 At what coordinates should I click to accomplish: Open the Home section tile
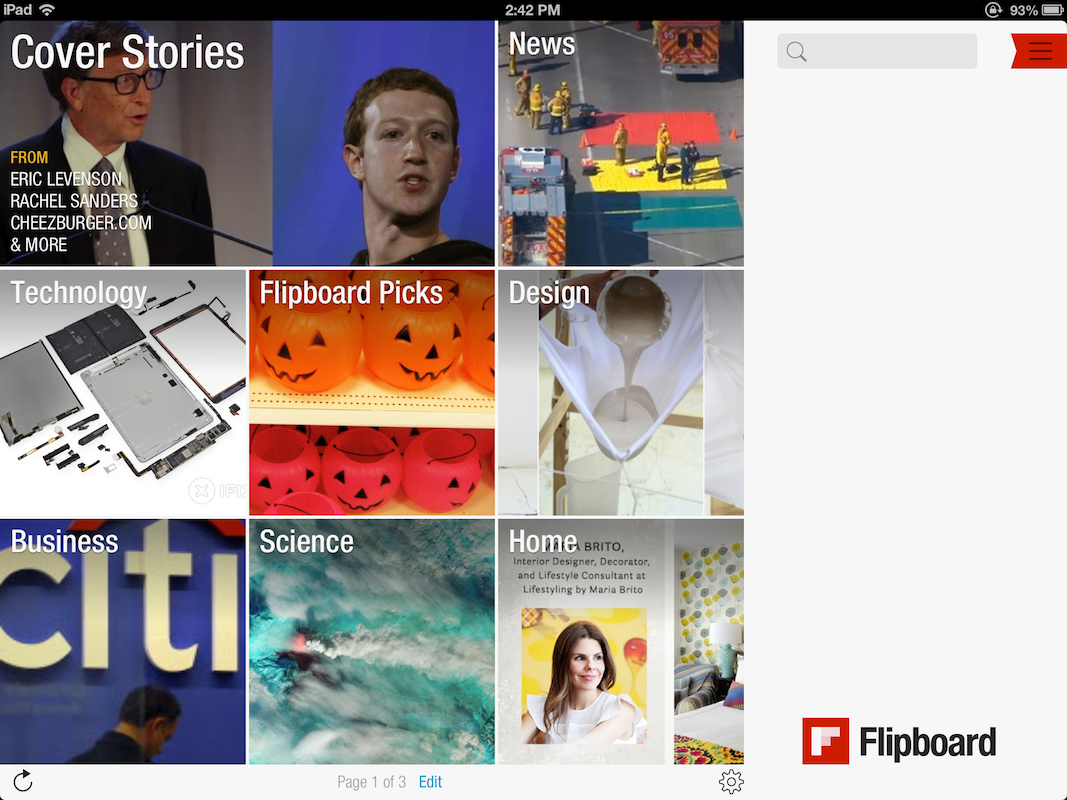point(621,641)
